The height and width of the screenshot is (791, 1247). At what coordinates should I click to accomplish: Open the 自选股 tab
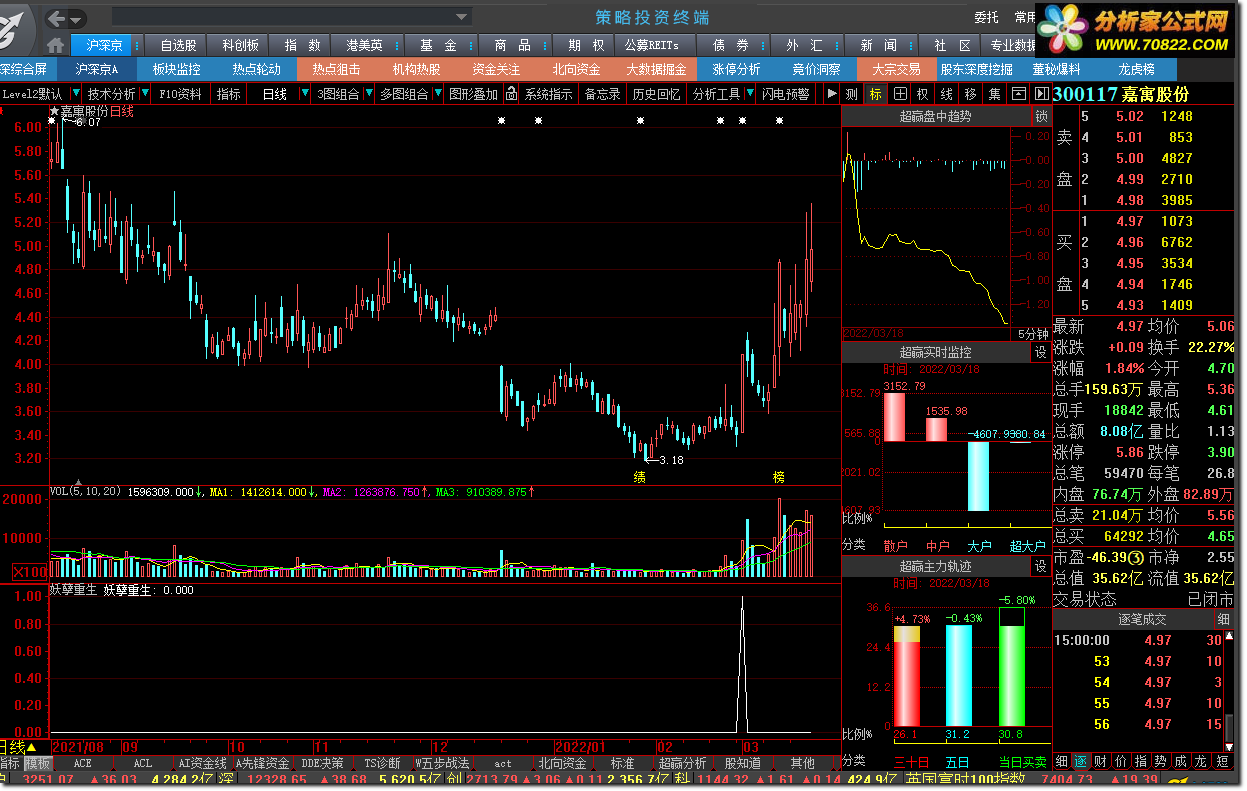click(x=177, y=45)
